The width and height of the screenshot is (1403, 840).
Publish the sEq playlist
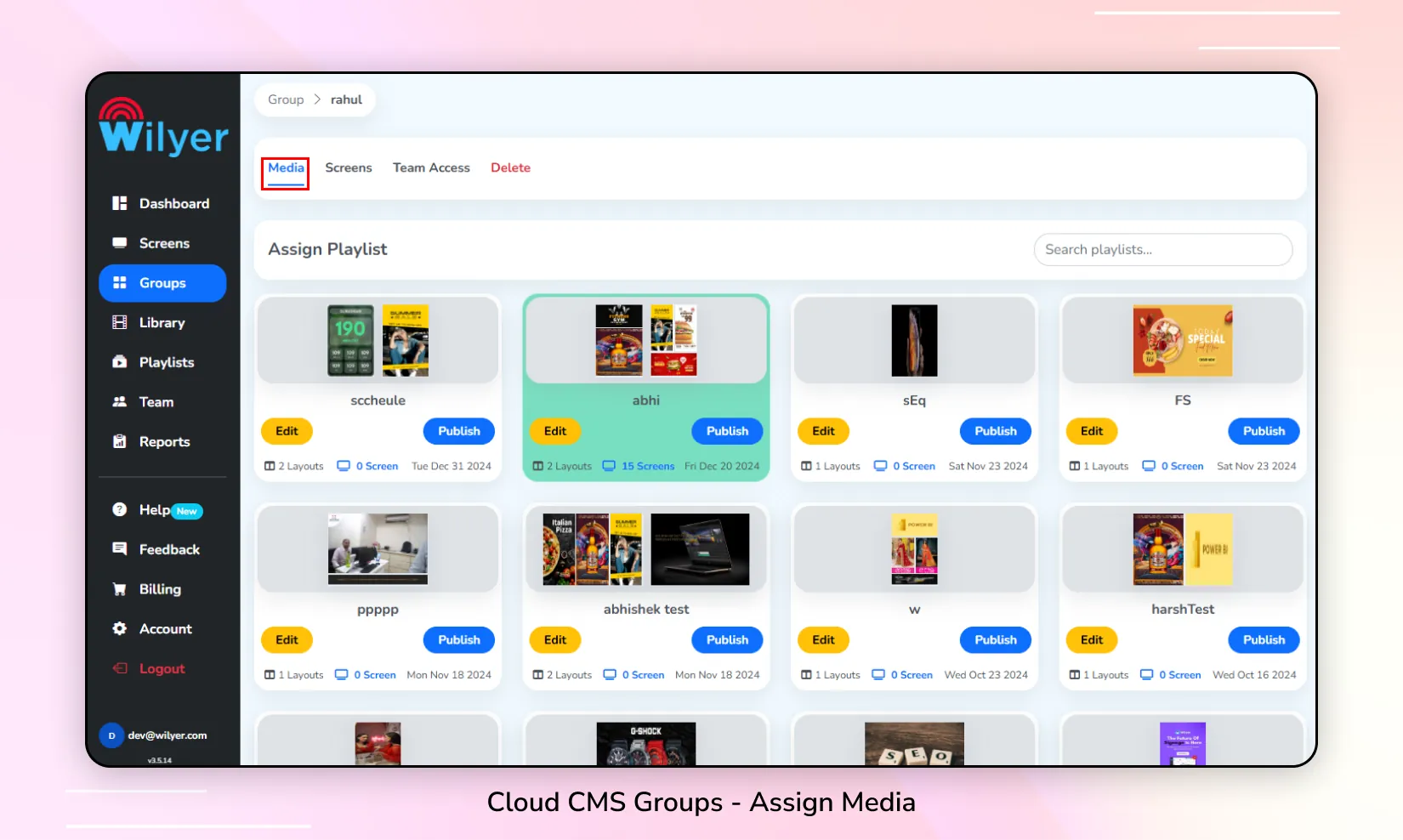coord(996,431)
